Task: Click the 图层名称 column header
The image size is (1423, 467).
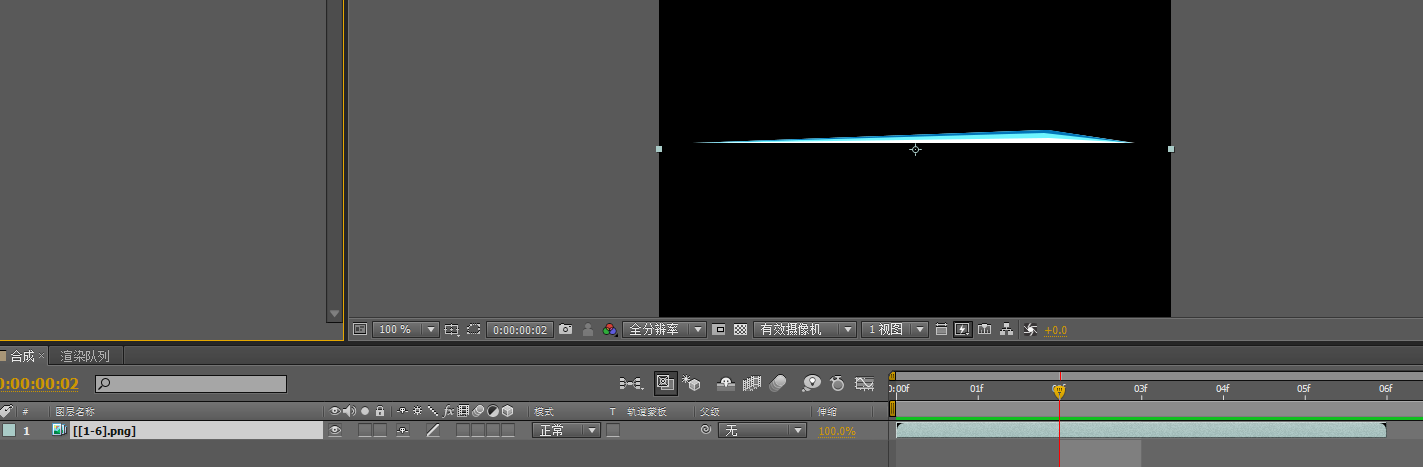Action: [x=75, y=412]
